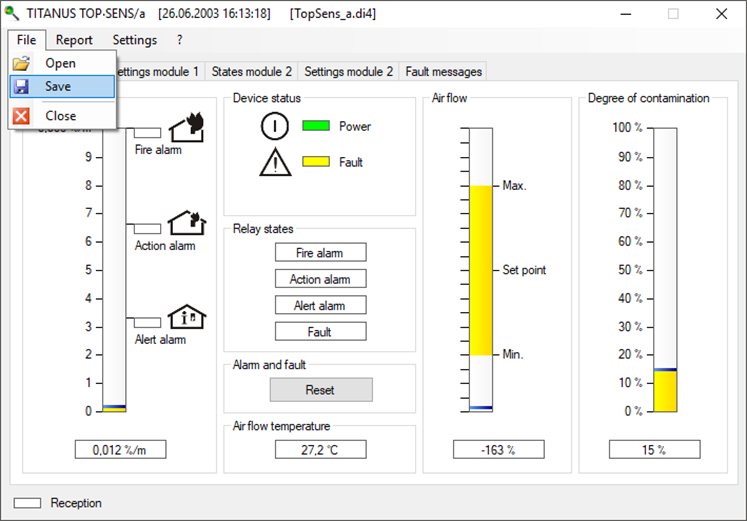Click the Reception indicator box
This screenshot has width=747, height=521.
pyautogui.click(x=27, y=503)
